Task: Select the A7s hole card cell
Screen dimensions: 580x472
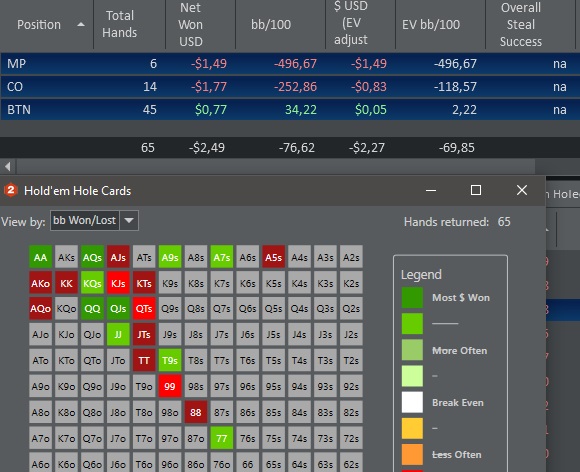Action: point(222,257)
